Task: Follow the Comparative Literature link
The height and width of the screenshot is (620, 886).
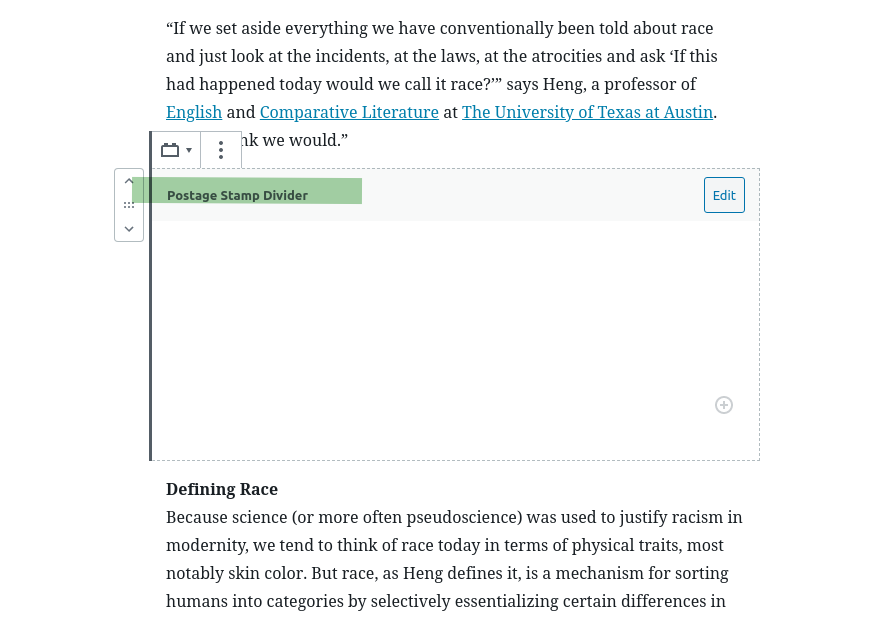Action: 349,112
